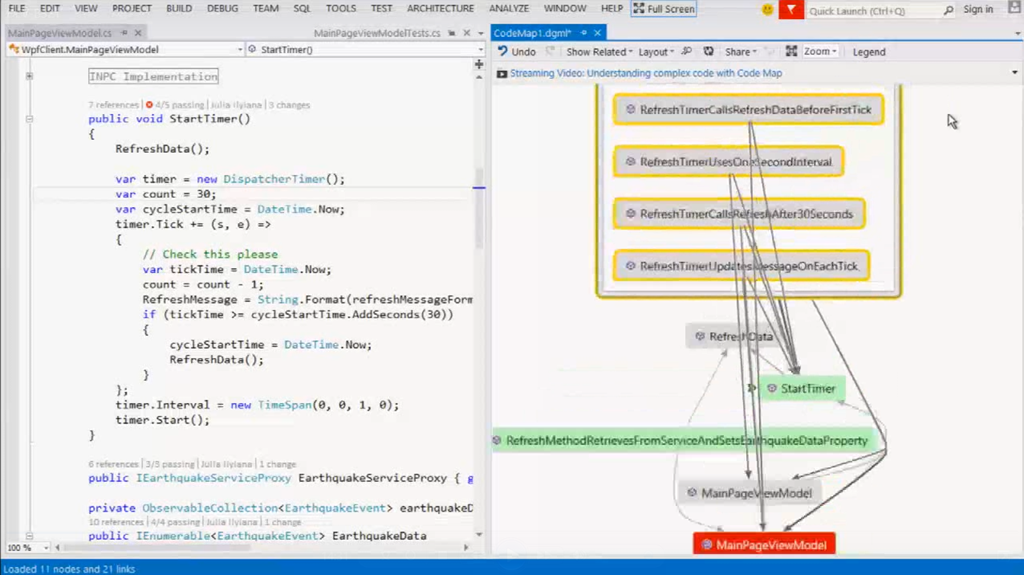Click the '4/5 passing' CodeLens test status

coord(175,105)
